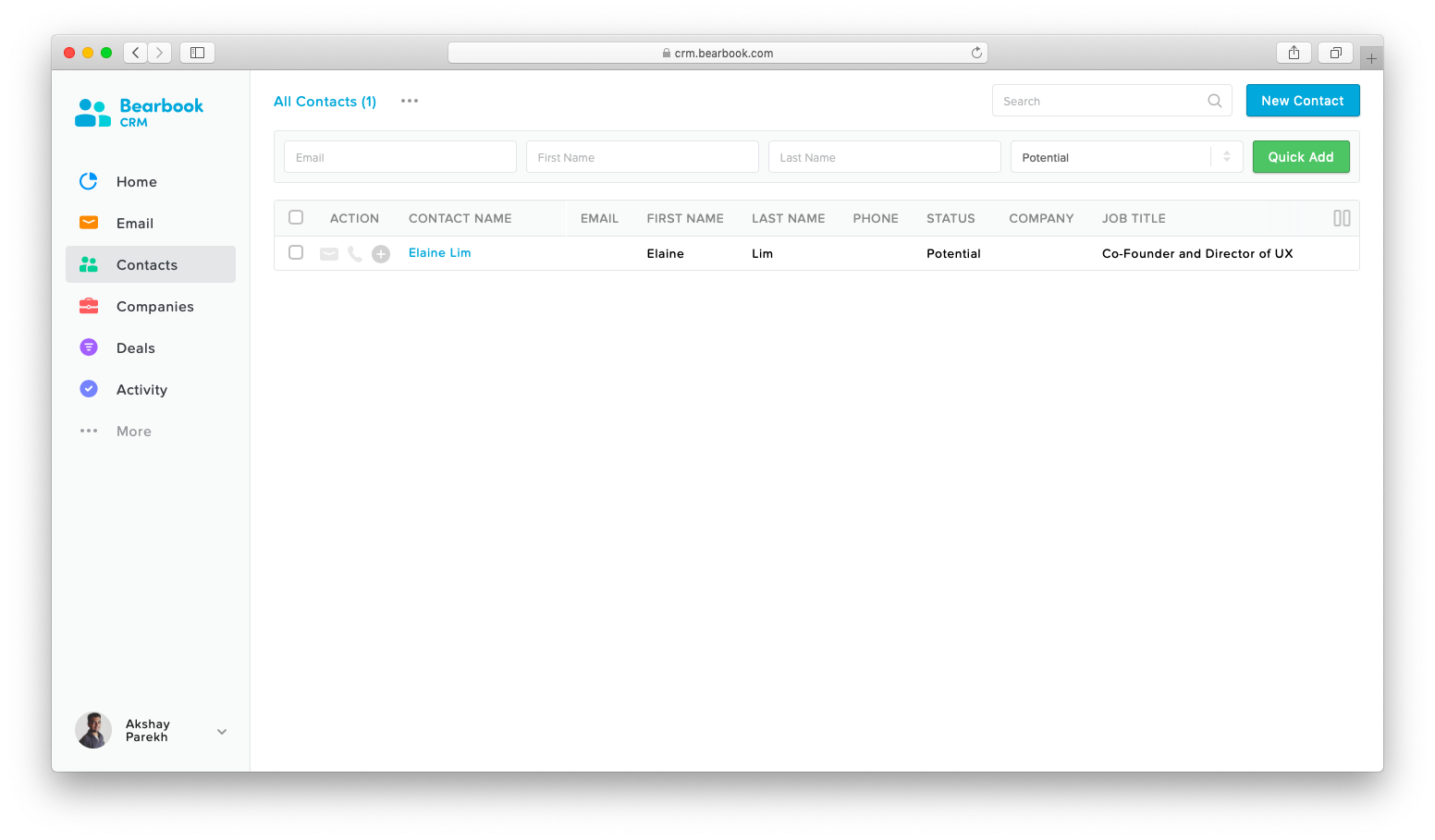Click the Activity checkmark icon
The image size is (1435, 840).
tap(89, 389)
